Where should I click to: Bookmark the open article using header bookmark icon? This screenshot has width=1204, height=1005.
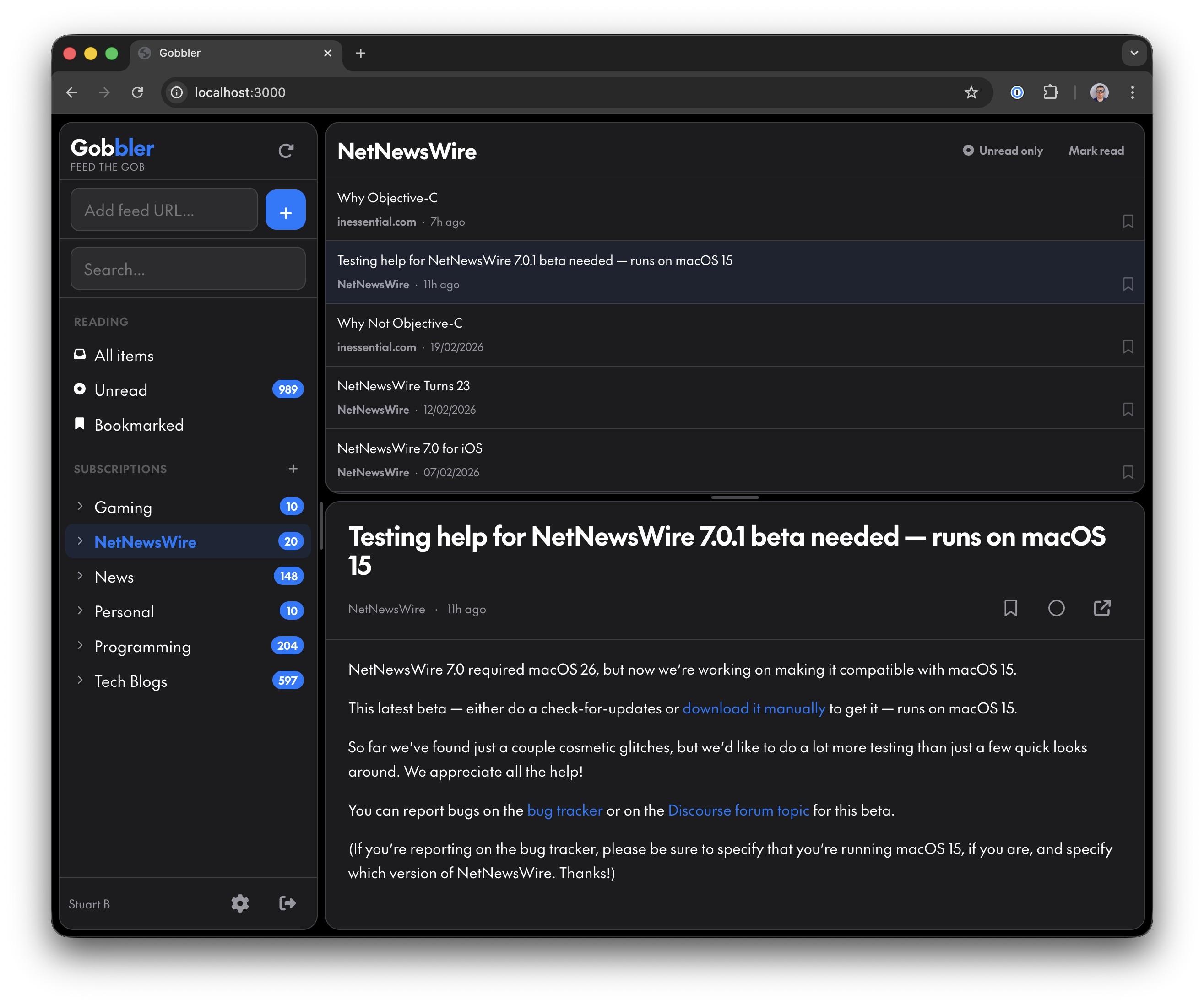pos(1010,608)
